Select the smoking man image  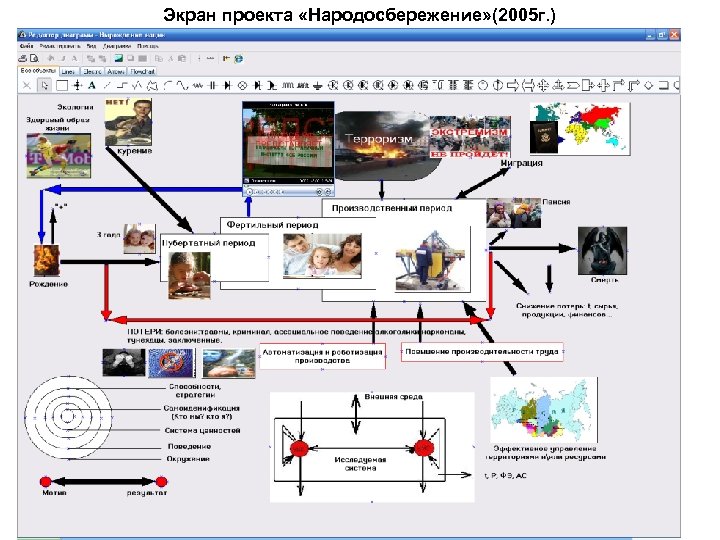[x=128, y=122]
